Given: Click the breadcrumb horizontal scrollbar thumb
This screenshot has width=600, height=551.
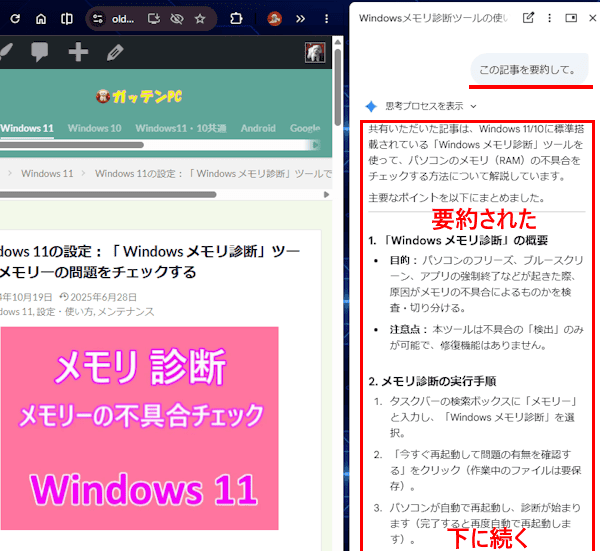Looking at the screenshot, I should pos(108,194).
